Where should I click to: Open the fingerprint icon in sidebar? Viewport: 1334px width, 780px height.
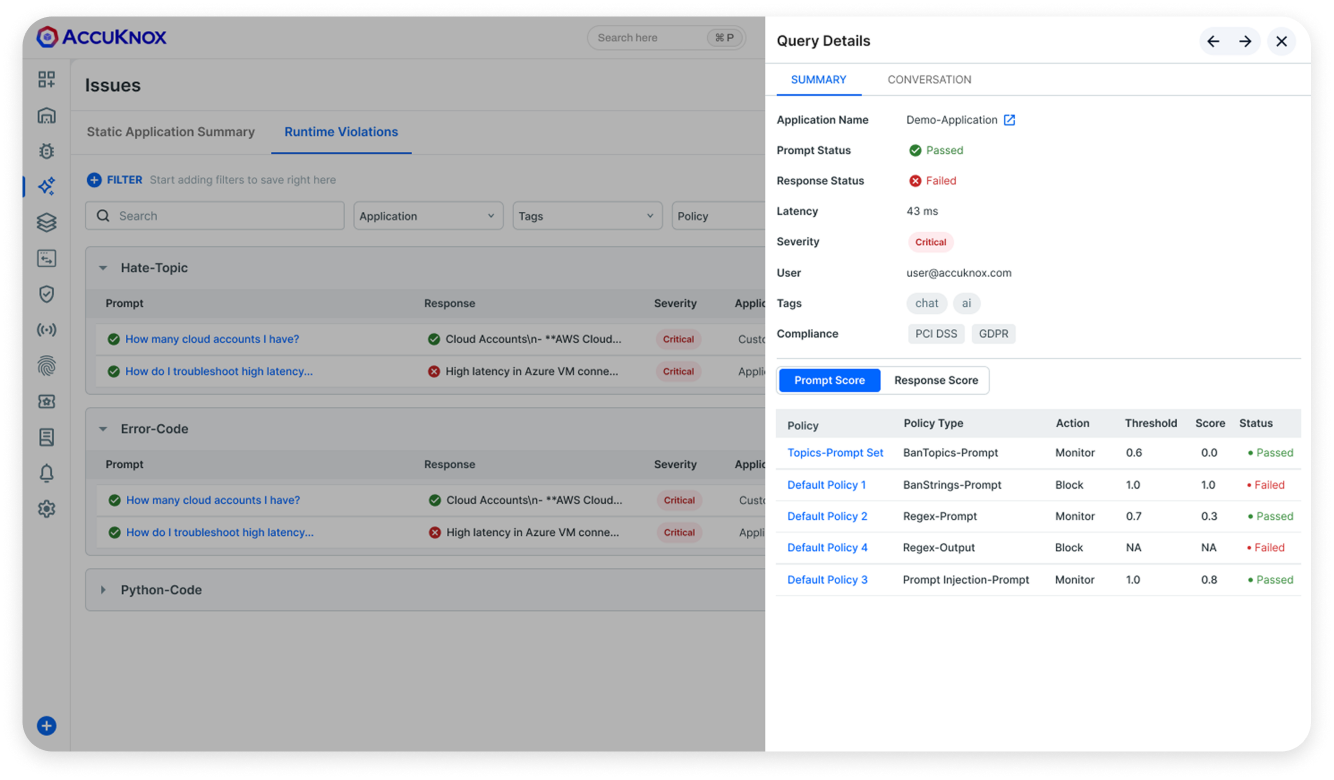[x=46, y=366]
